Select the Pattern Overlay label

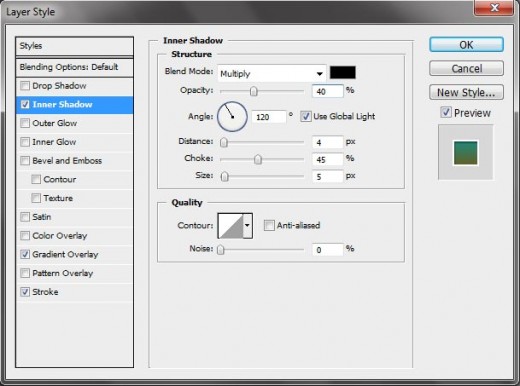(63, 273)
